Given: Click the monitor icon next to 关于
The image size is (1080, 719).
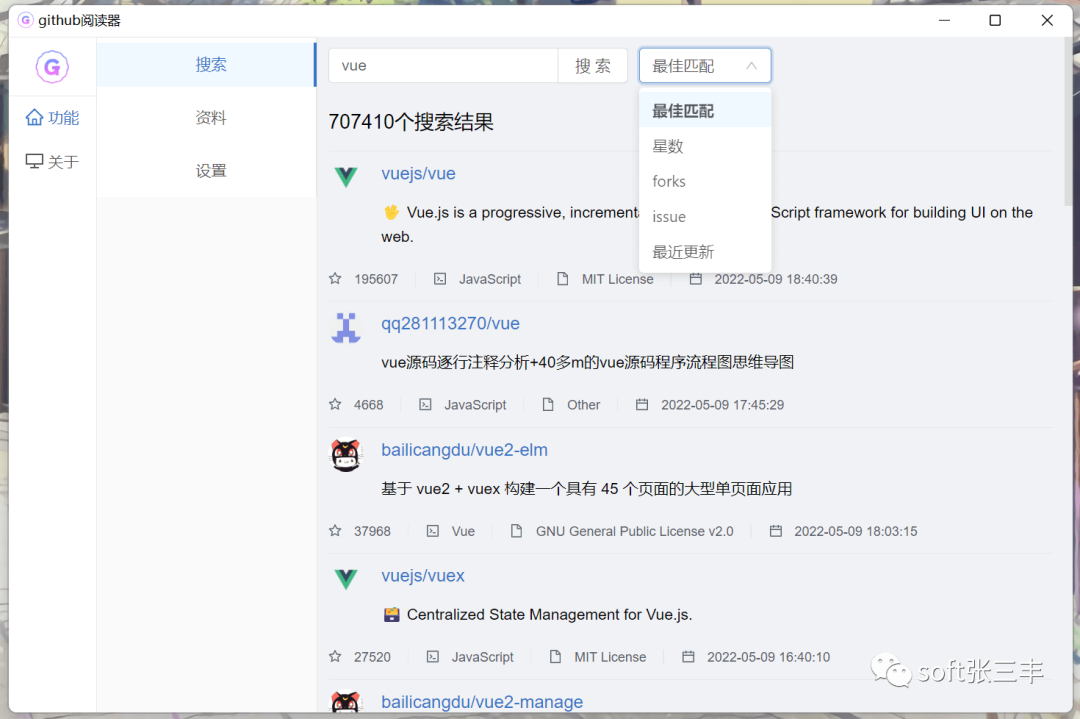Looking at the screenshot, I should tap(34, 161).
